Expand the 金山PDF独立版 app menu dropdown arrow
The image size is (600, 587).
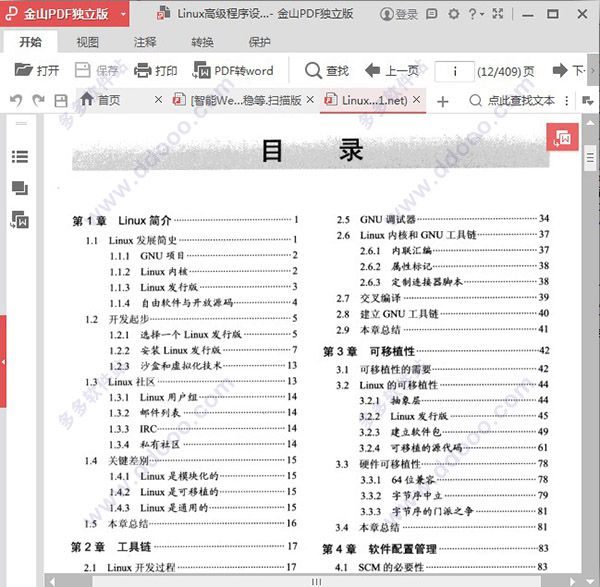tap(123, 15)
